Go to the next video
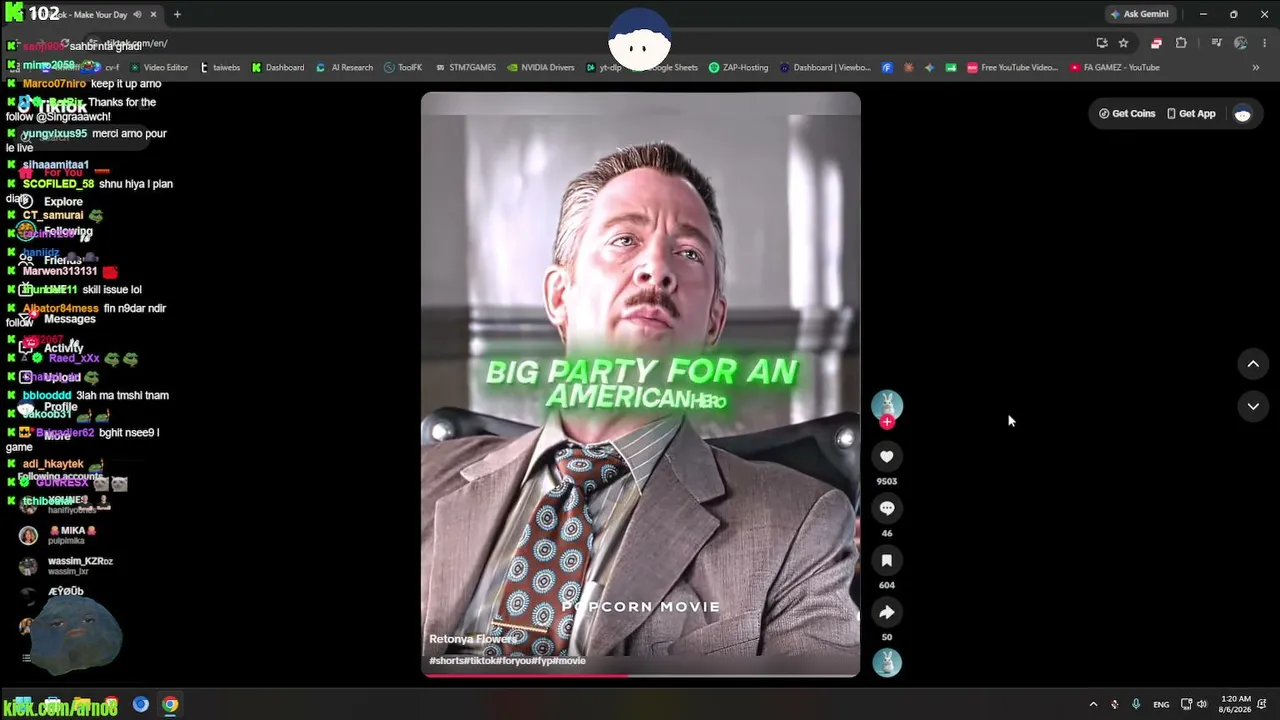Image resolution: width=1280 pixels, height=720 pixels. (1253, 406)
